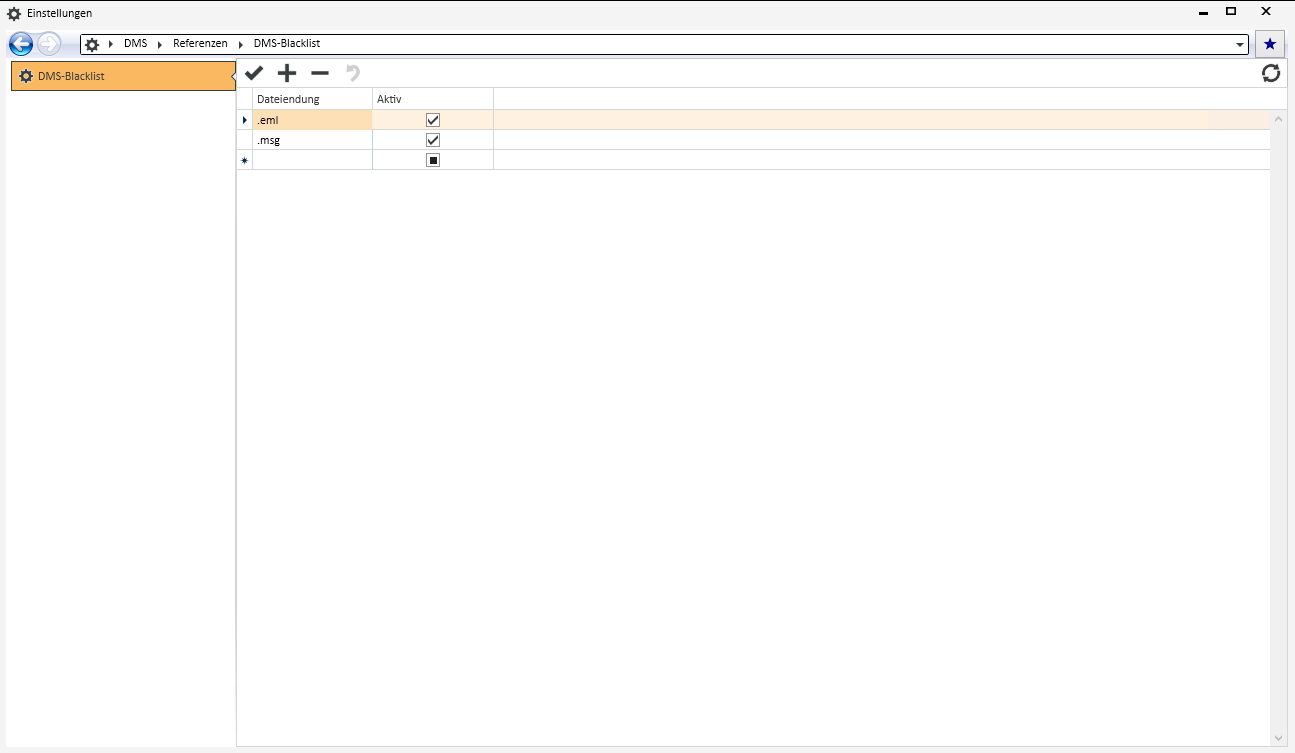Expand breadcrumb arrow before Referenzen

coord(160,44)
